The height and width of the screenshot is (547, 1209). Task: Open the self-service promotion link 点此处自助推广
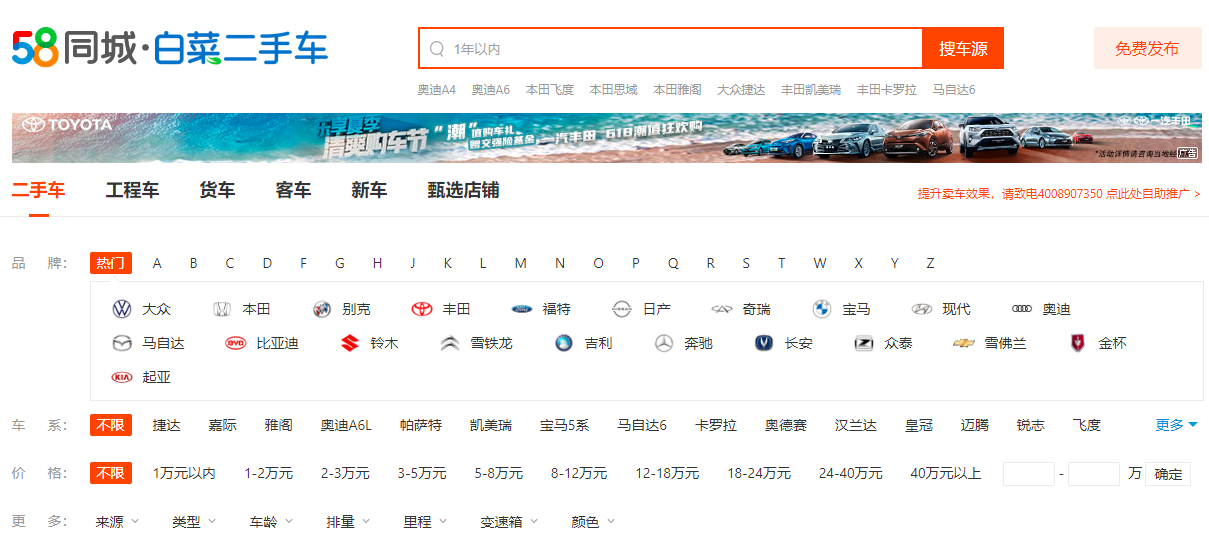click(1153, 194)
